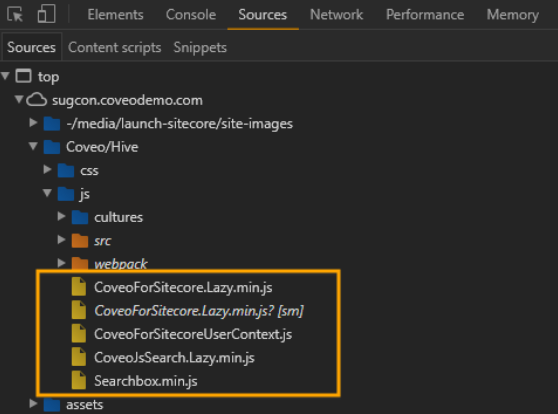The image size is (558, 414).
Task: Click the Searchbox.min.js file icon
Action: point(79,381)
